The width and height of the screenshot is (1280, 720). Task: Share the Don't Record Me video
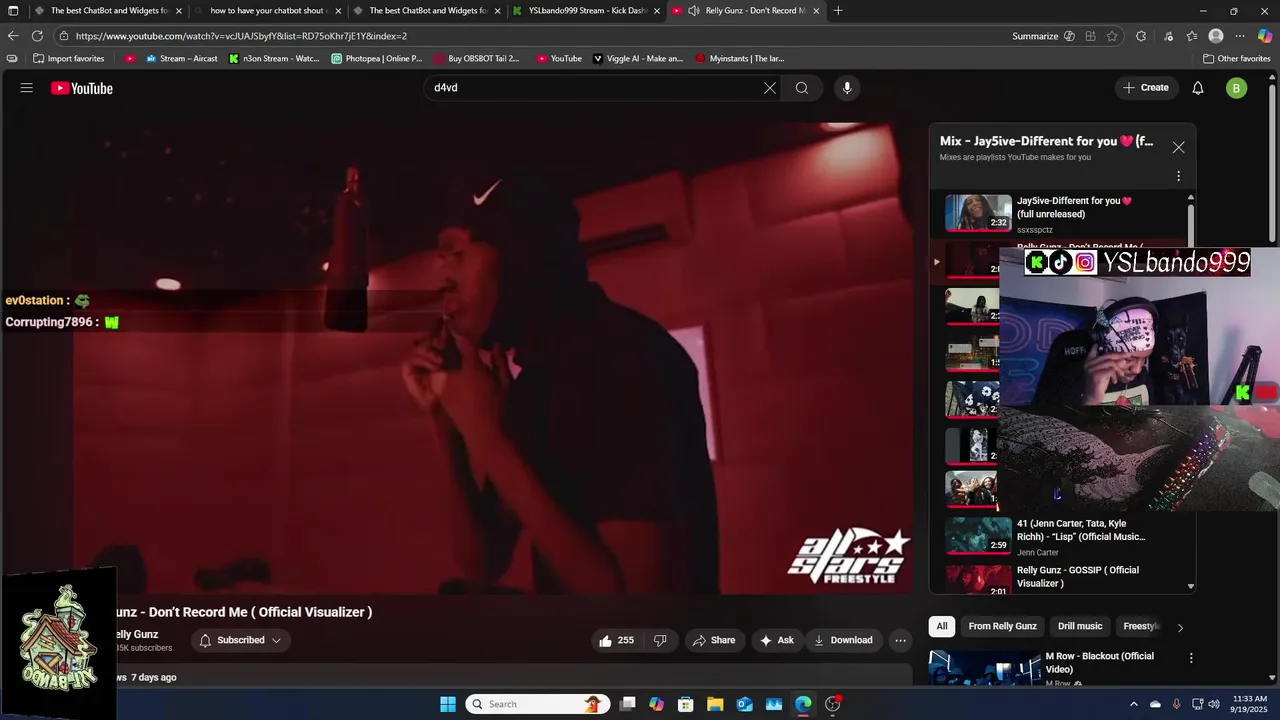[x=714, y=640]
